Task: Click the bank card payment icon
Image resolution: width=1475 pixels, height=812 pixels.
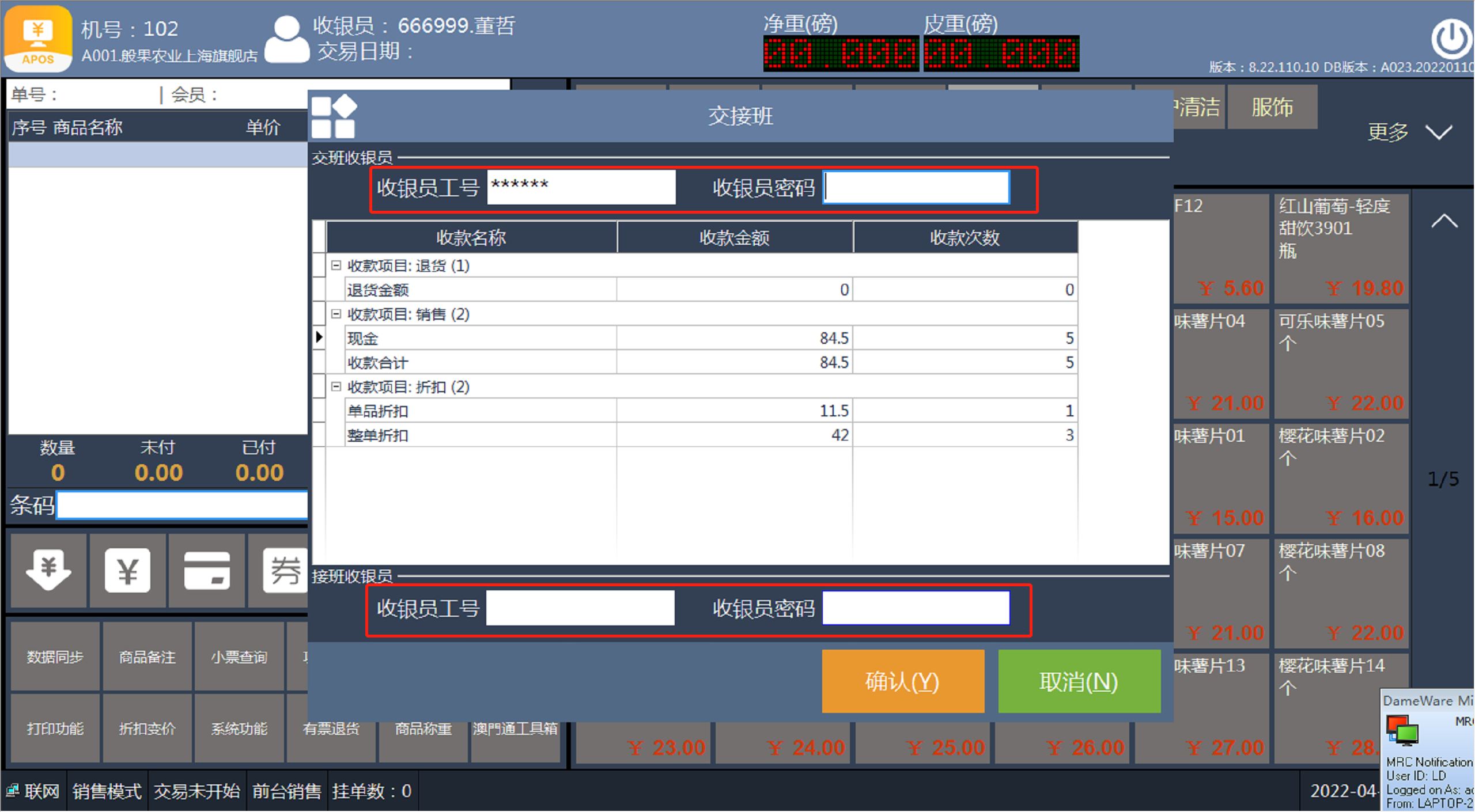Action: click(206, 570)
